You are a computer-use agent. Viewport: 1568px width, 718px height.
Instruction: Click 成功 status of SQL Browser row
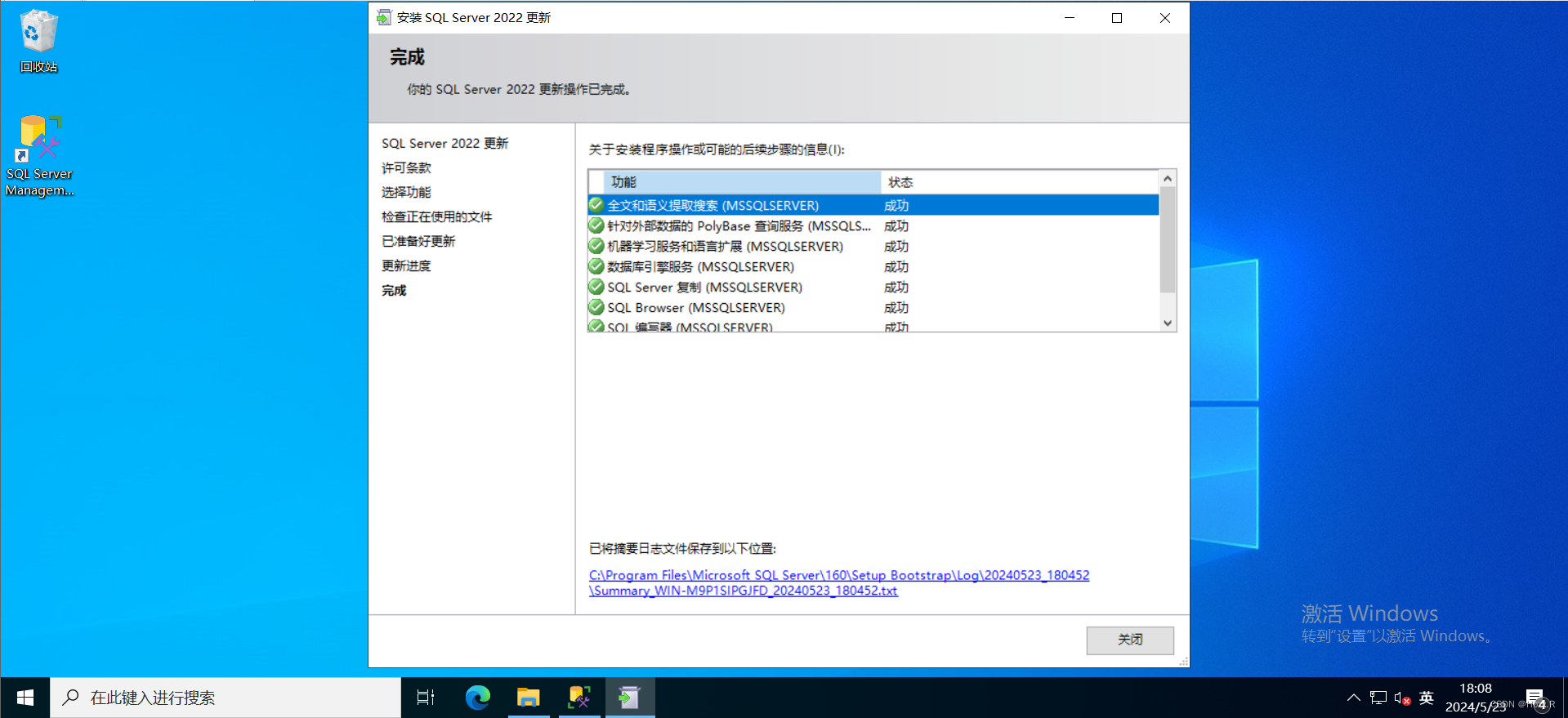click(x=896, y=307)
